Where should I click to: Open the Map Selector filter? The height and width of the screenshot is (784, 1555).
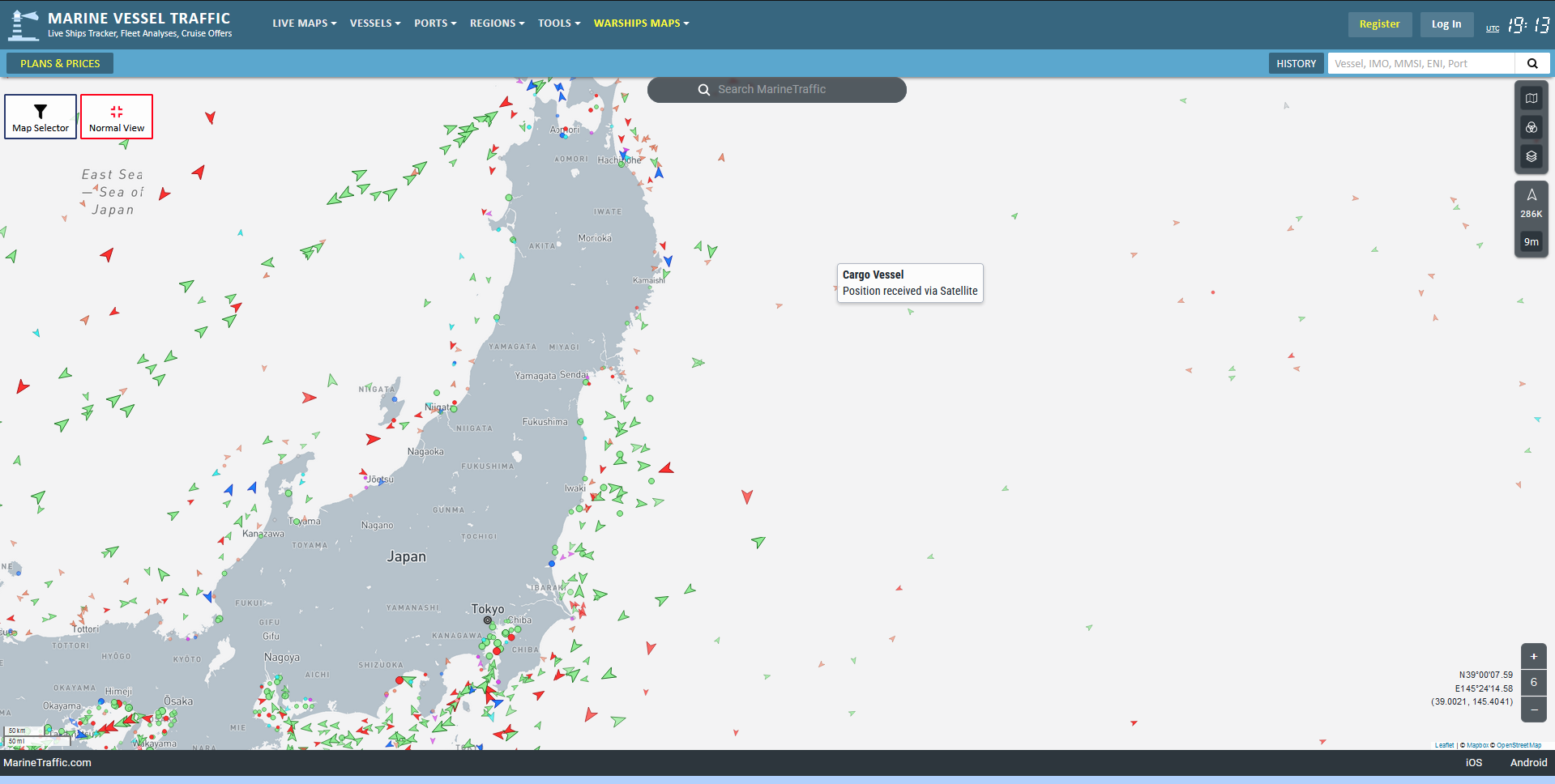pyautogui.click(x=41, y=117)
